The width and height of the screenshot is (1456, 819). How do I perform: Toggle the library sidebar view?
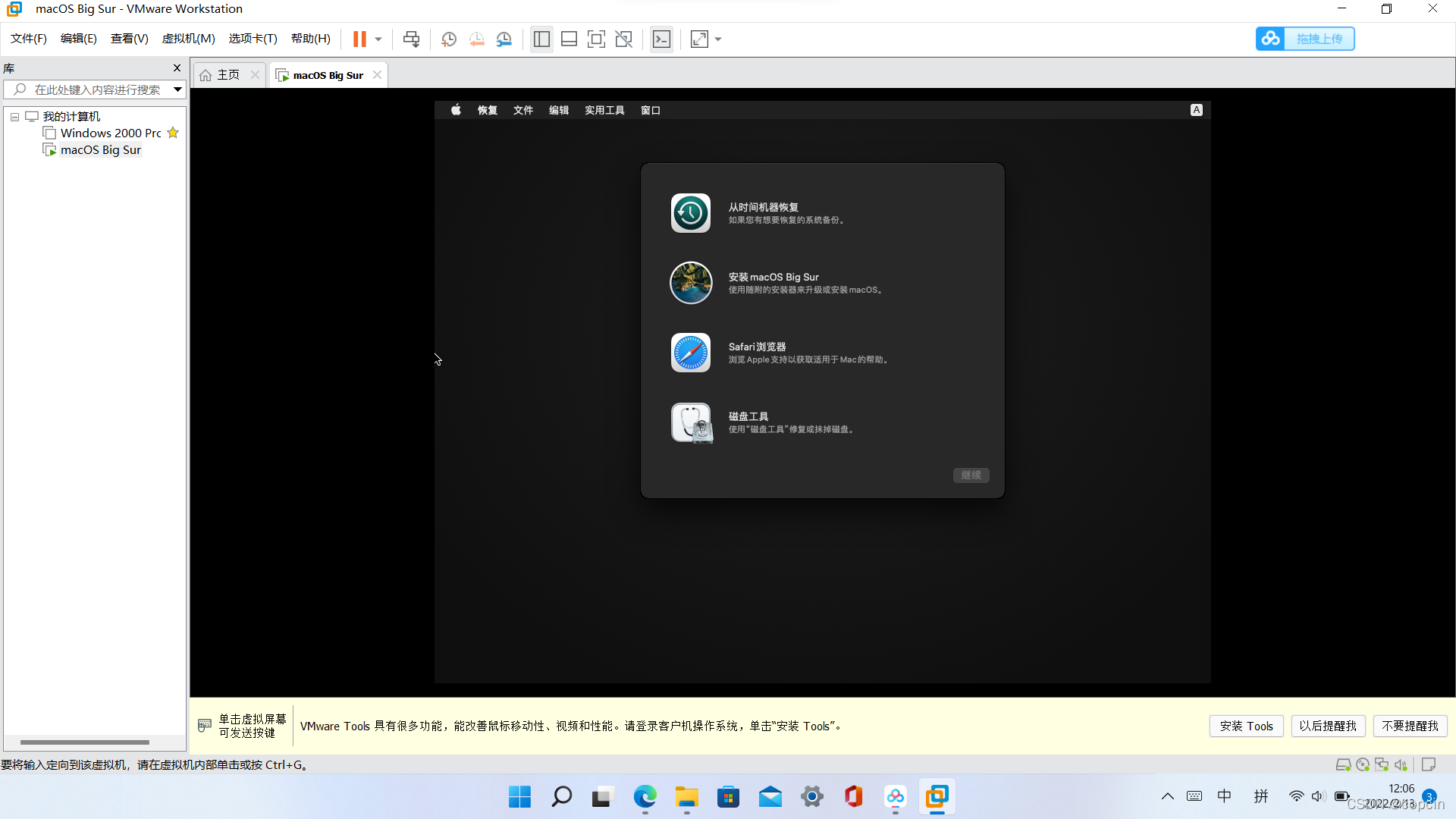tap(541, 39)
